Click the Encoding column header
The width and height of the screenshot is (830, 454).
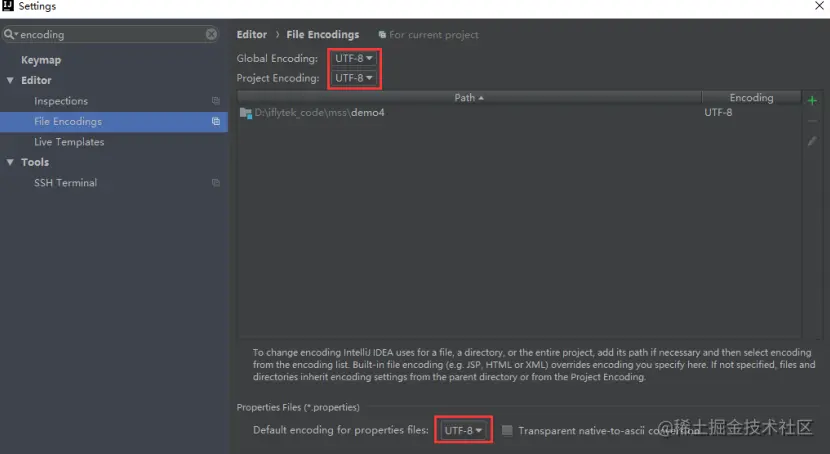tap(751, 97)
